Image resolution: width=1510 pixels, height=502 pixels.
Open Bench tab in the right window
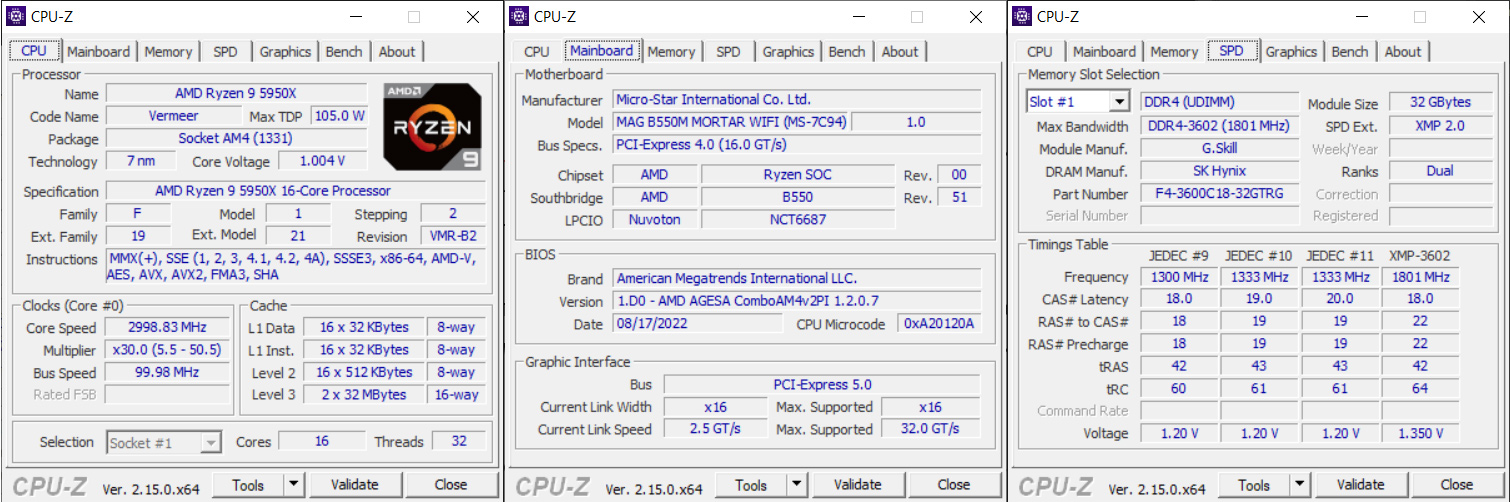click(x=1350, y=52)
